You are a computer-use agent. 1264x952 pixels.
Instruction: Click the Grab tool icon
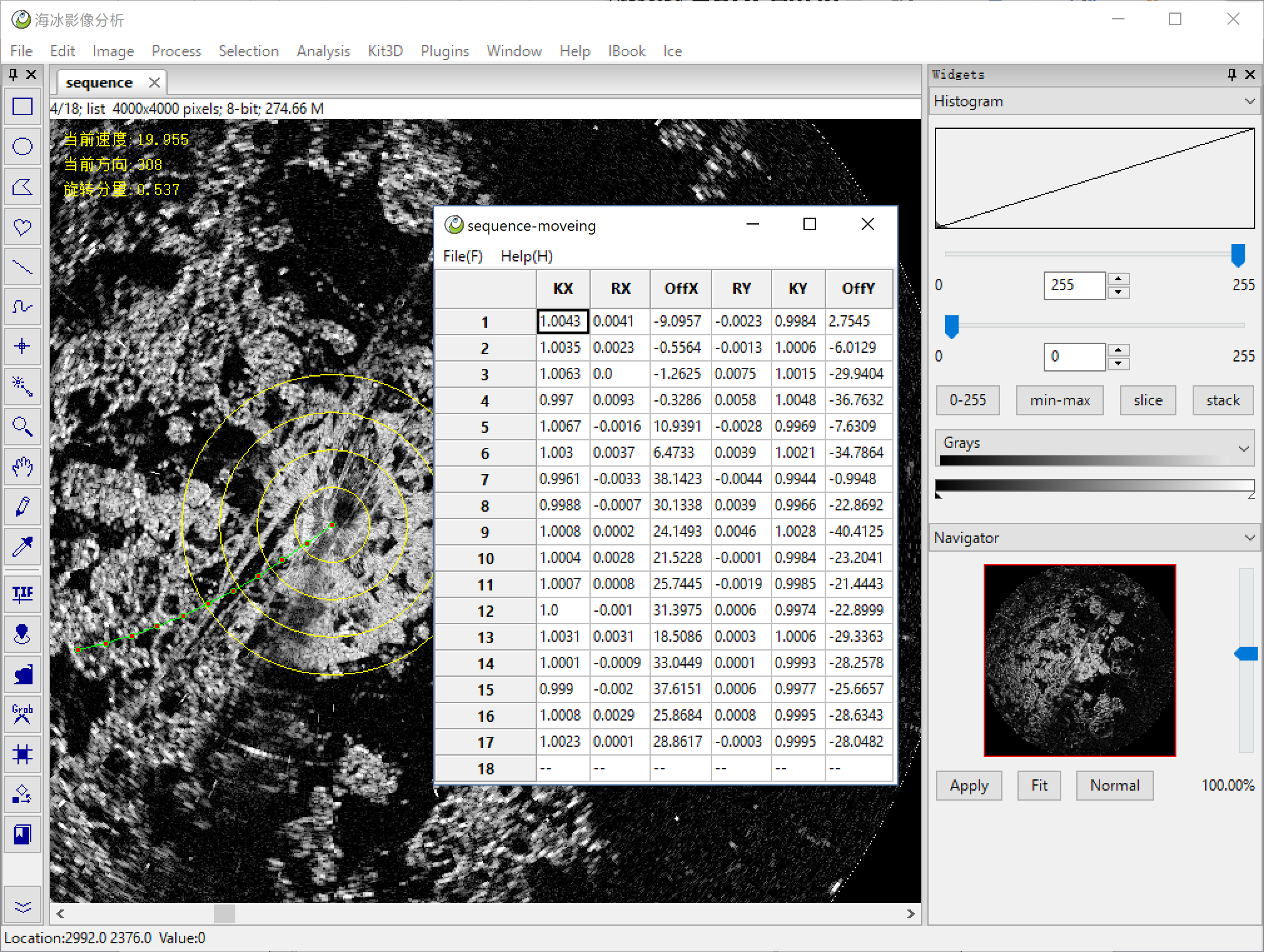click(x=23, y=714)
